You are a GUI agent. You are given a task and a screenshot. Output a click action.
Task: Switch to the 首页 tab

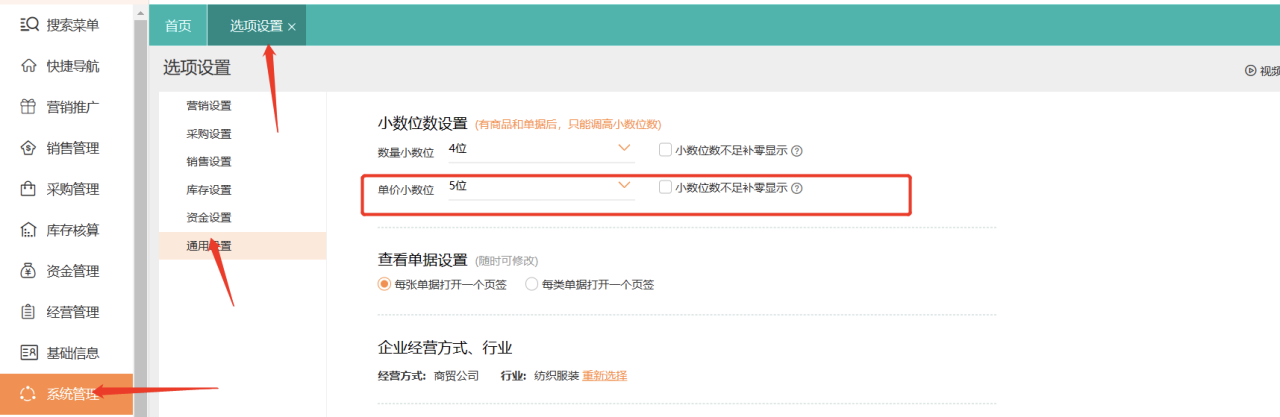point(178,26)
